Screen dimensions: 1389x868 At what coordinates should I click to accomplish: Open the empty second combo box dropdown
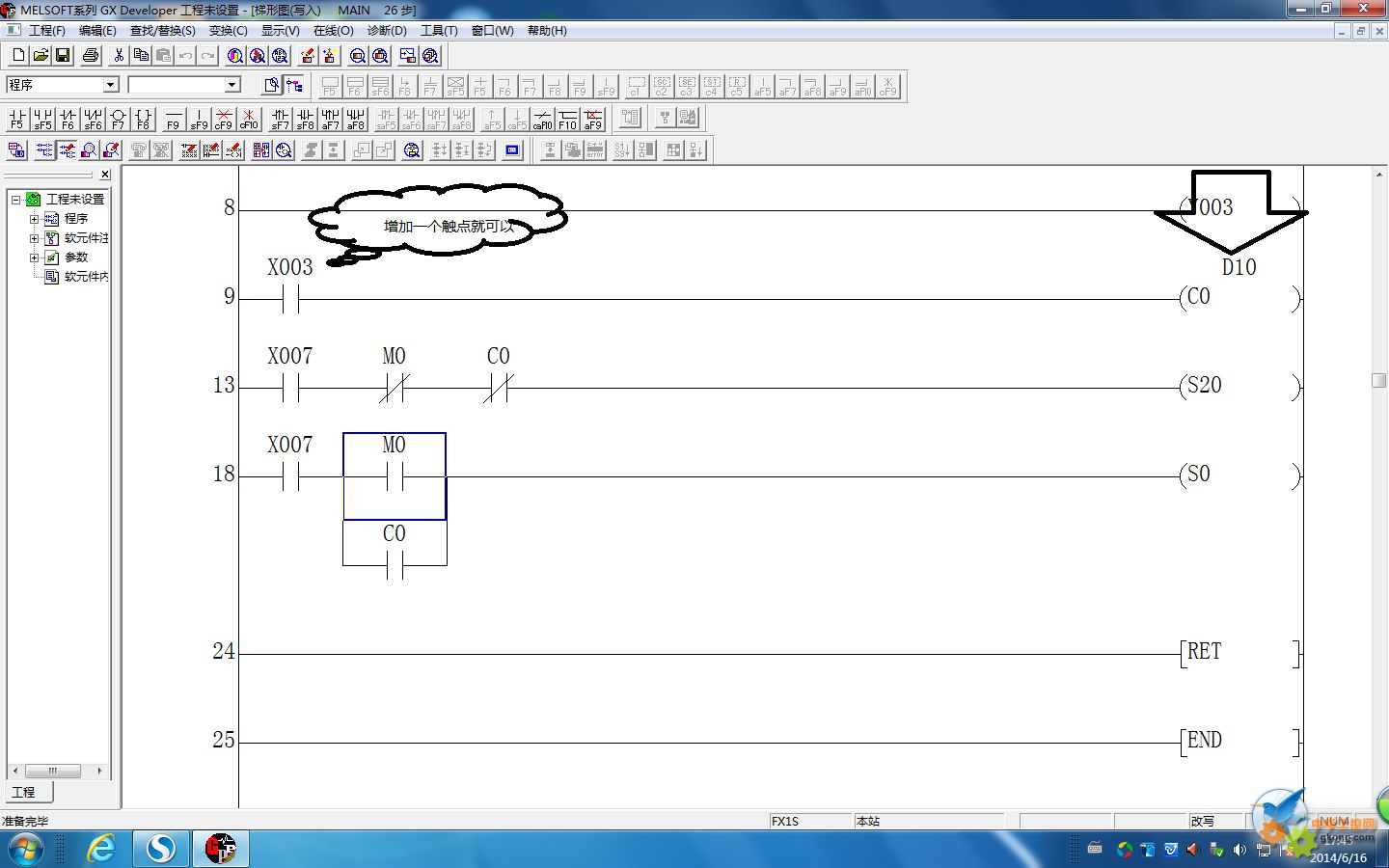[x=231, y=85]
